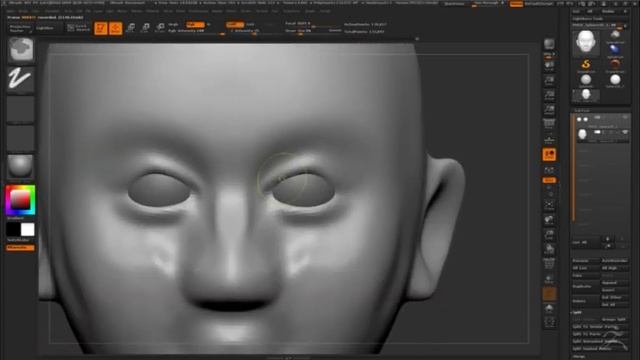This screenshot has height=360, width=640.
Task: Open the stroke type selector
Action: (x=20, y=79)
